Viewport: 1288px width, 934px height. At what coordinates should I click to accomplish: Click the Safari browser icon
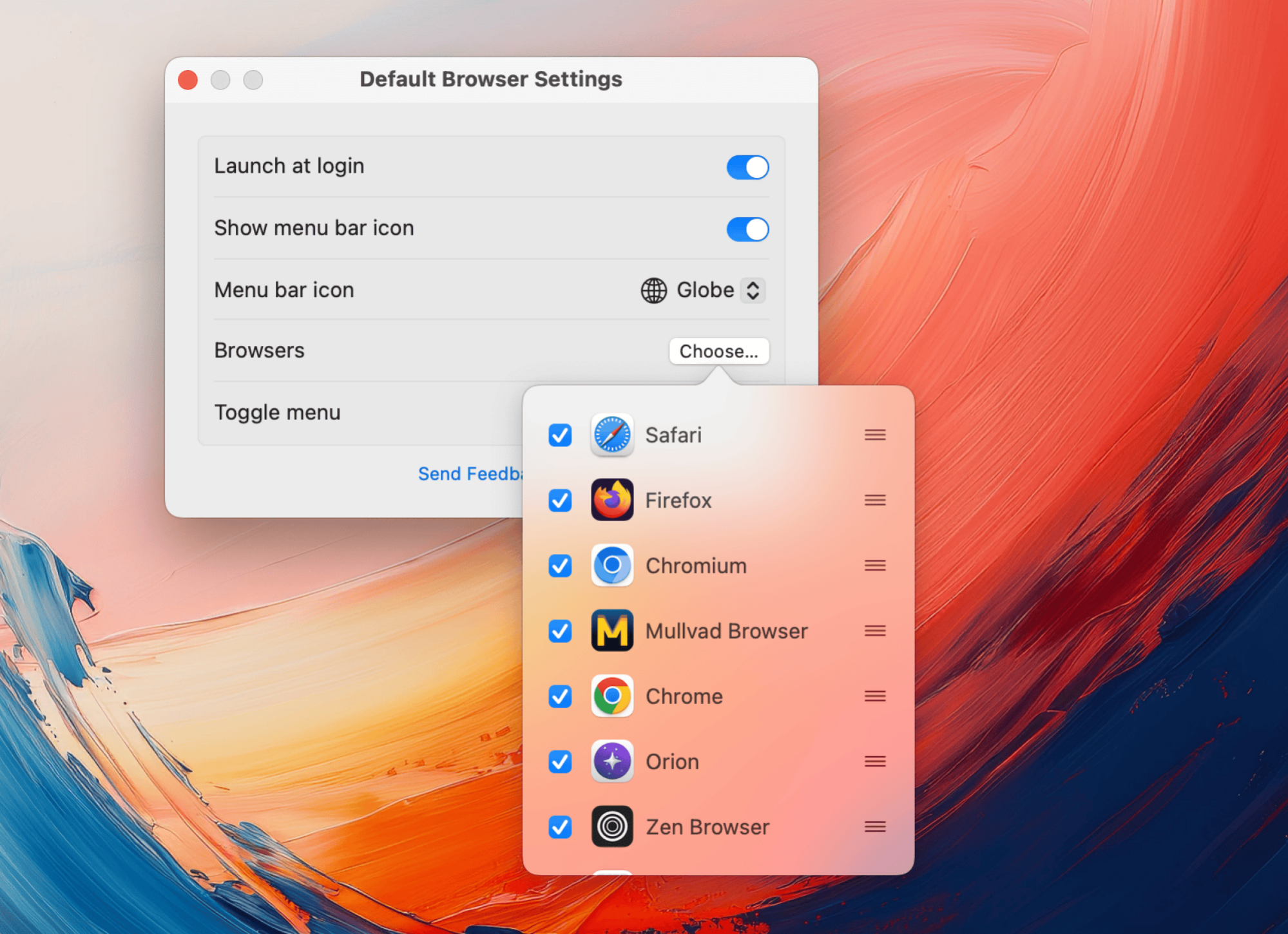click(x=611, y=435)
